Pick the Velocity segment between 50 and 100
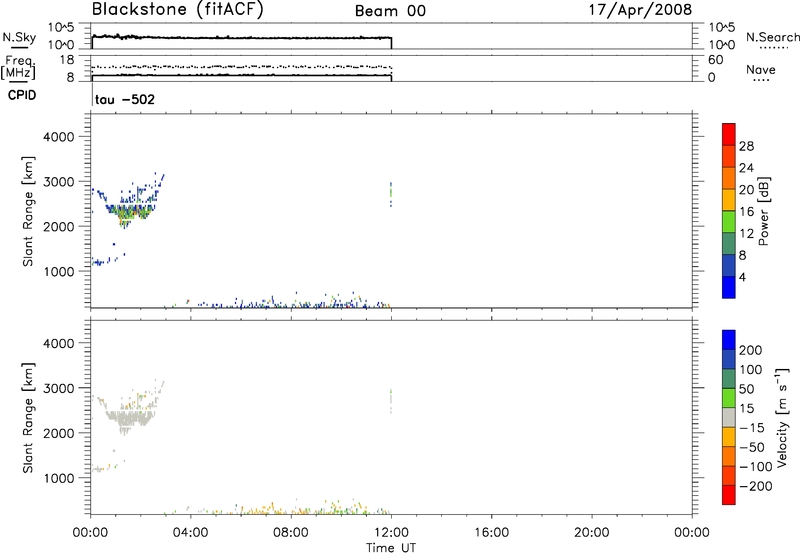 [729, 379]
